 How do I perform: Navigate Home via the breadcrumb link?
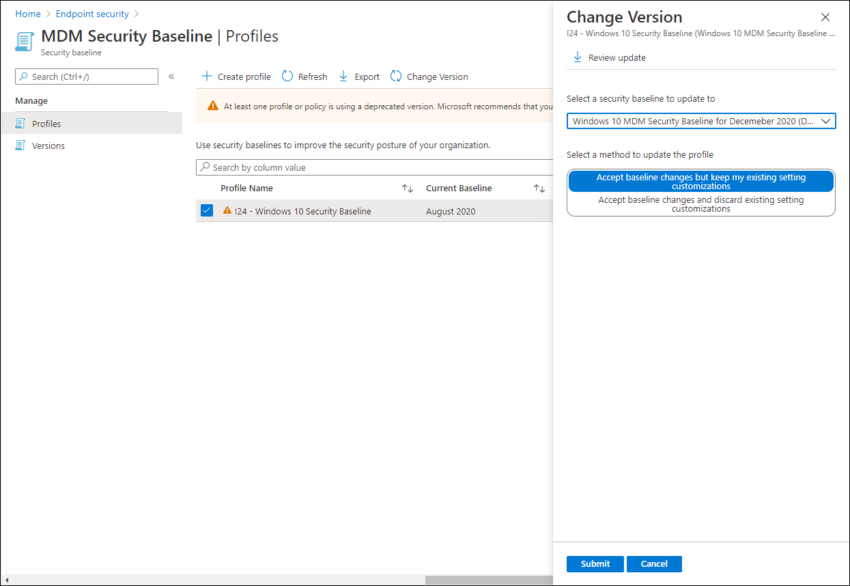pos(27,13)
